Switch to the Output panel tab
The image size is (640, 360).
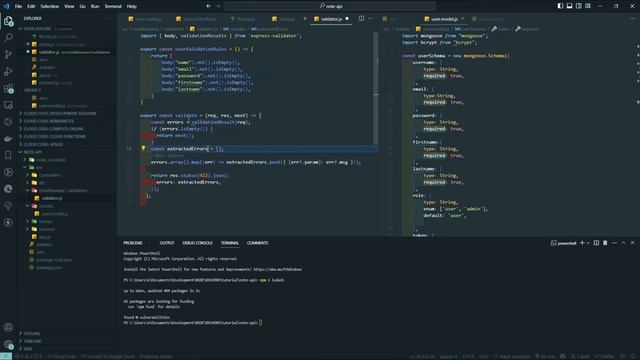(167, 243)
